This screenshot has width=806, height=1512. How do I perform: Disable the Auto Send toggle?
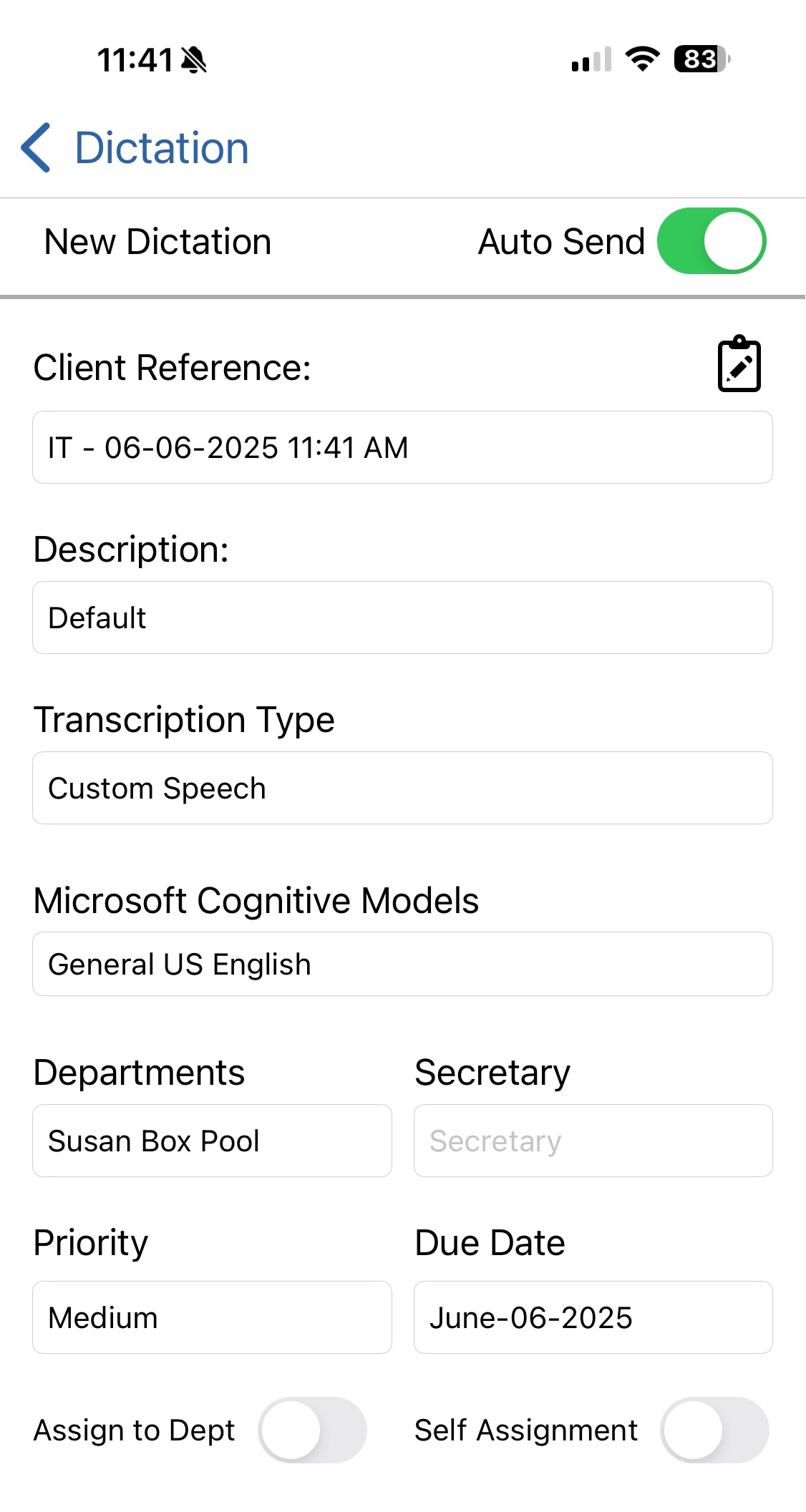point(712,241)
